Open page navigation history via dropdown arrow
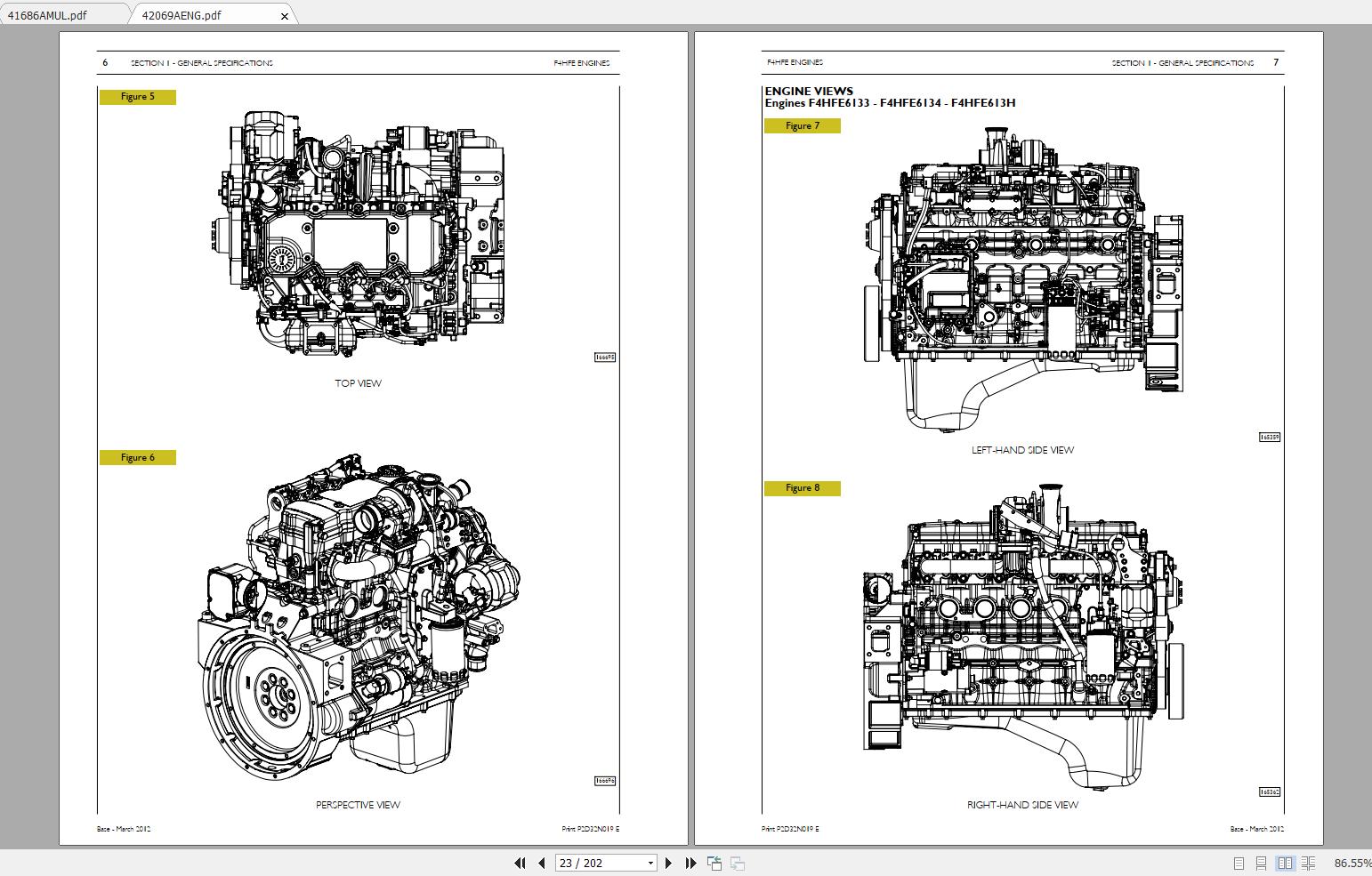 (x=650, y=863)
